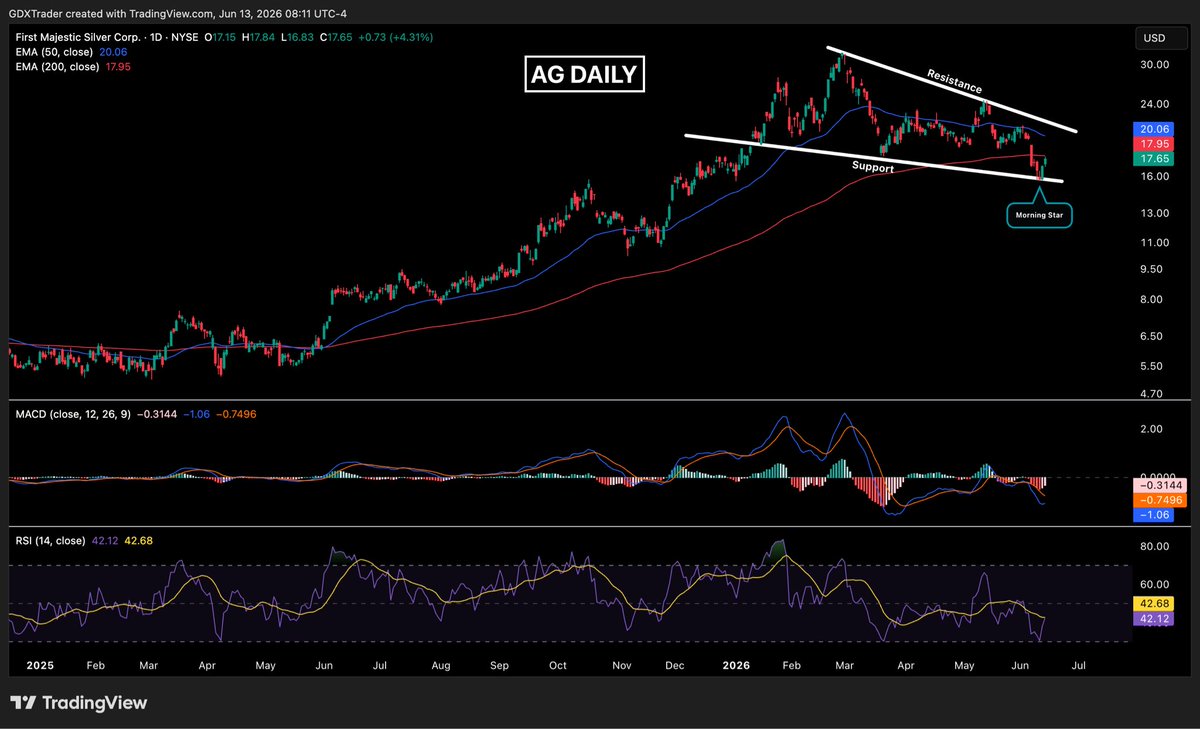This screenshot has height=729, width=1200.
Task: Click the Nov label on time axis
Action: coord(622,663)
